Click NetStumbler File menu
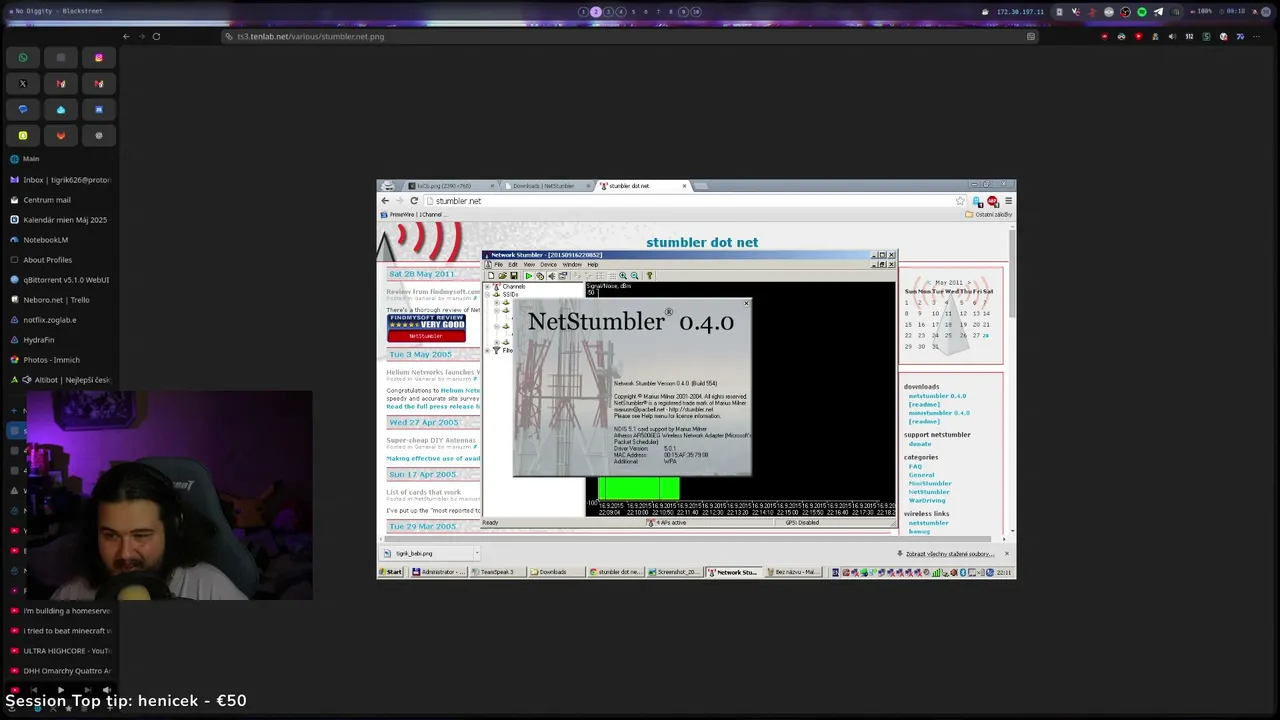The image size is (1280, 720). click(498, 265)
